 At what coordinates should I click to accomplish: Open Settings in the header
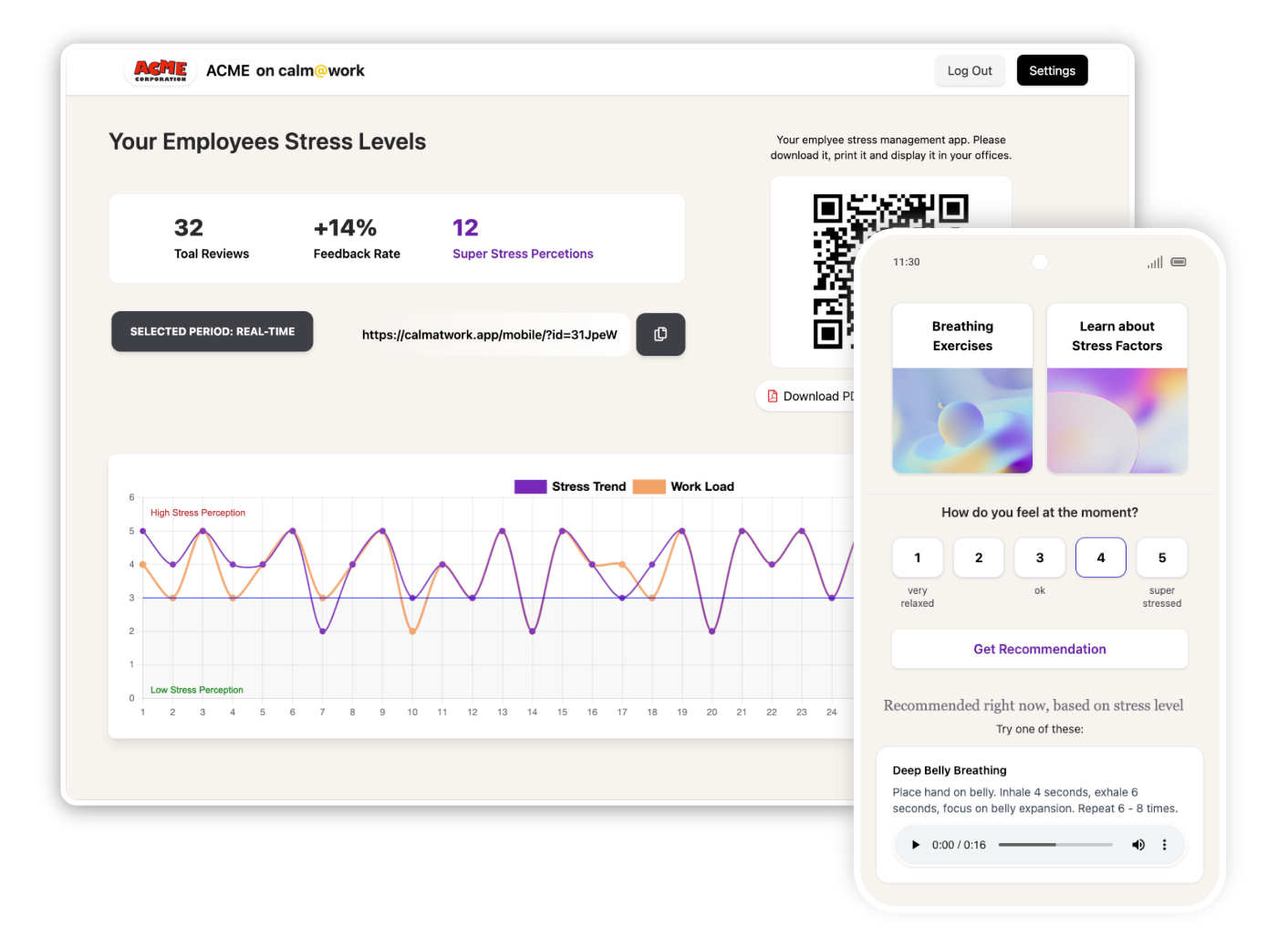1052,71
